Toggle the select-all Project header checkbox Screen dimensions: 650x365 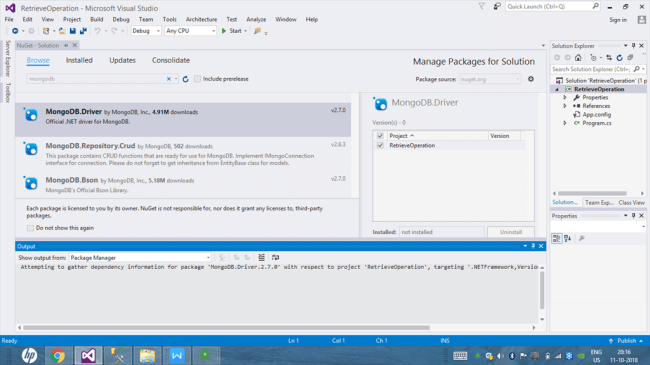(380, 136)
